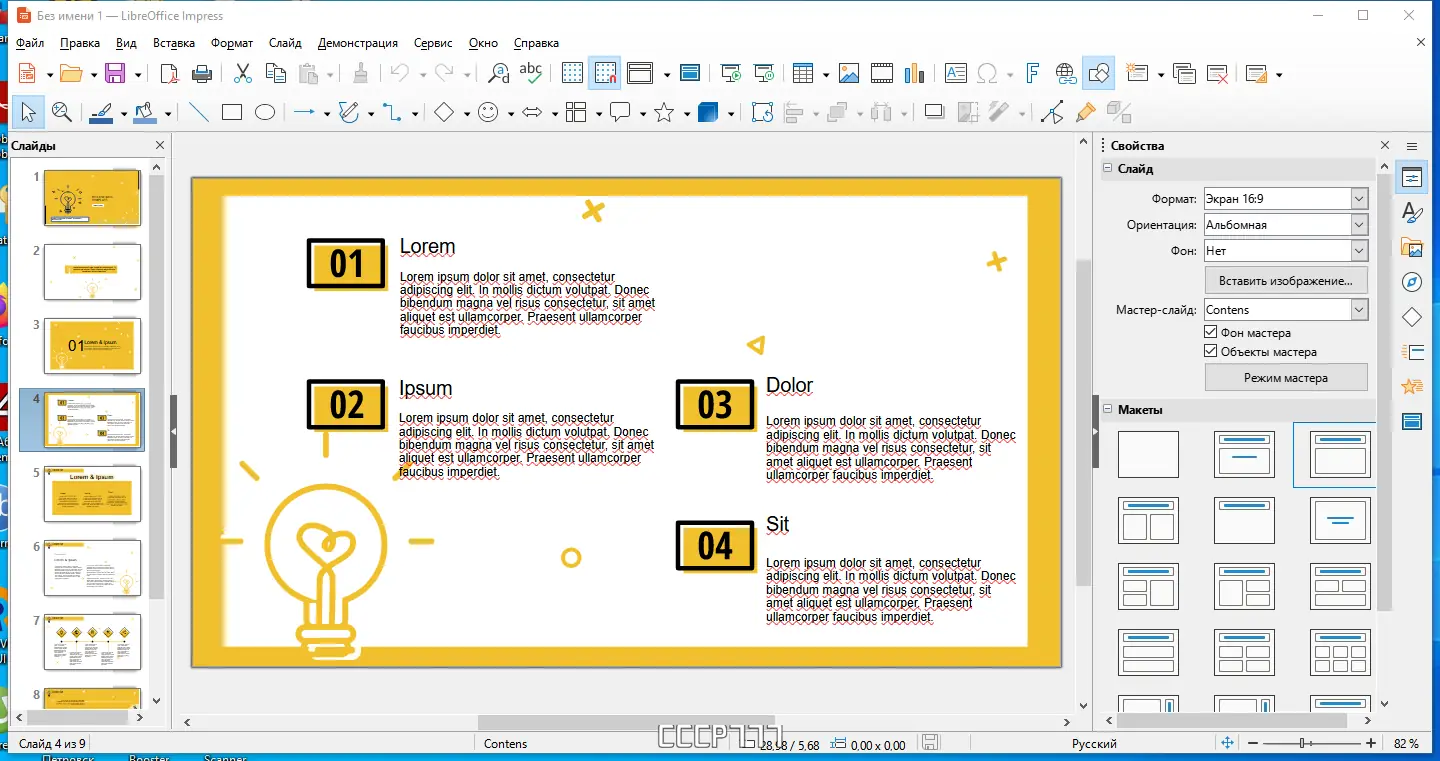Screen dimensions: 1440x761
Task: Uncheck the 'Фон мастера' checkbox
Action: pos(1212,333)
